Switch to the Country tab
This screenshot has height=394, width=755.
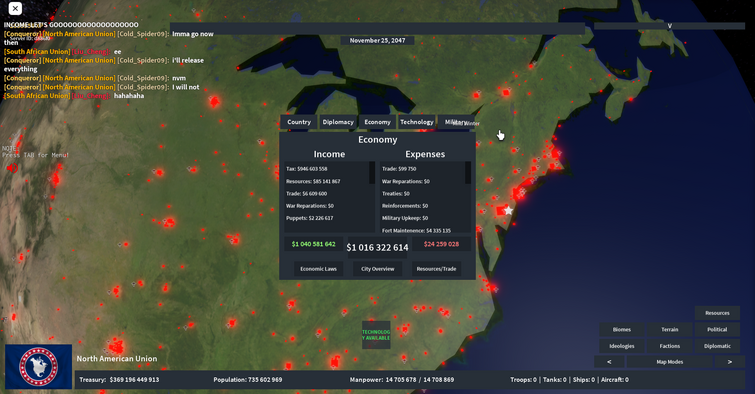coord(299,122)
